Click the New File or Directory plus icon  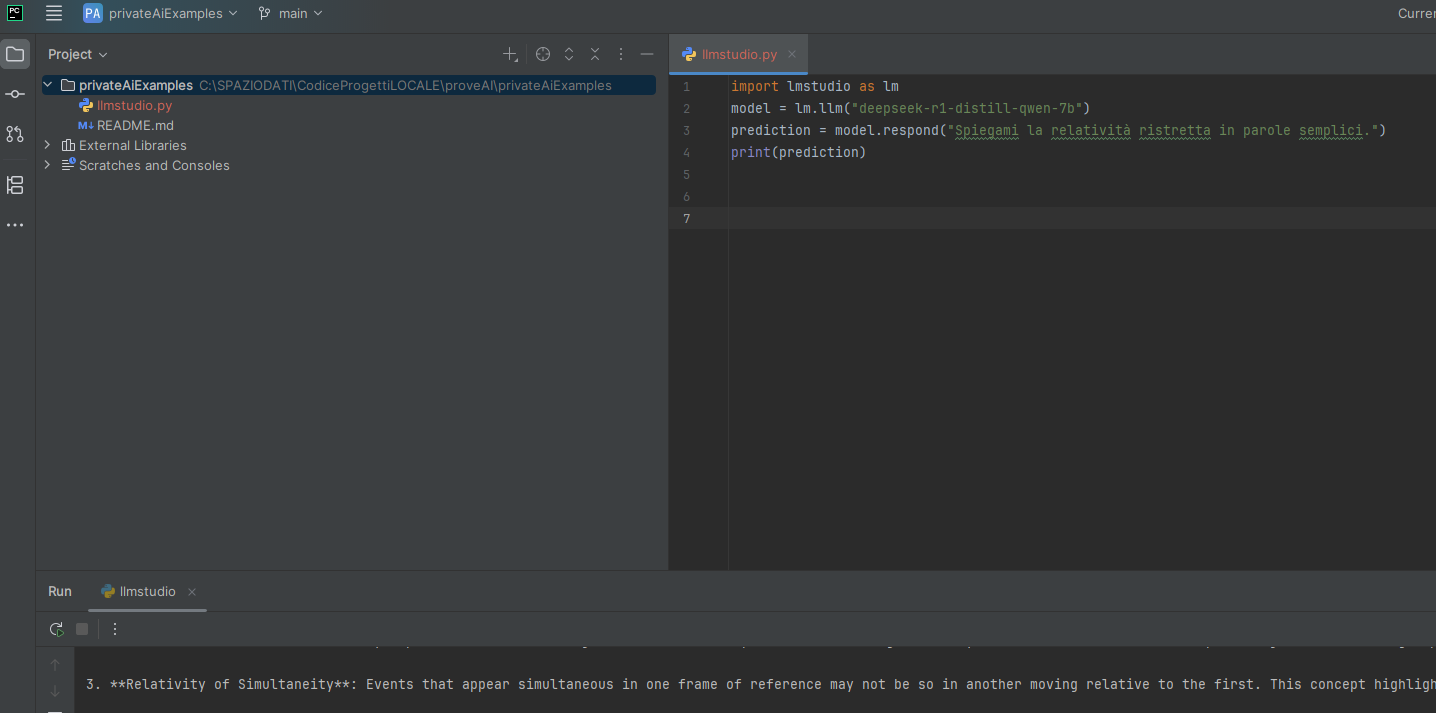click(x=510, y=54)
